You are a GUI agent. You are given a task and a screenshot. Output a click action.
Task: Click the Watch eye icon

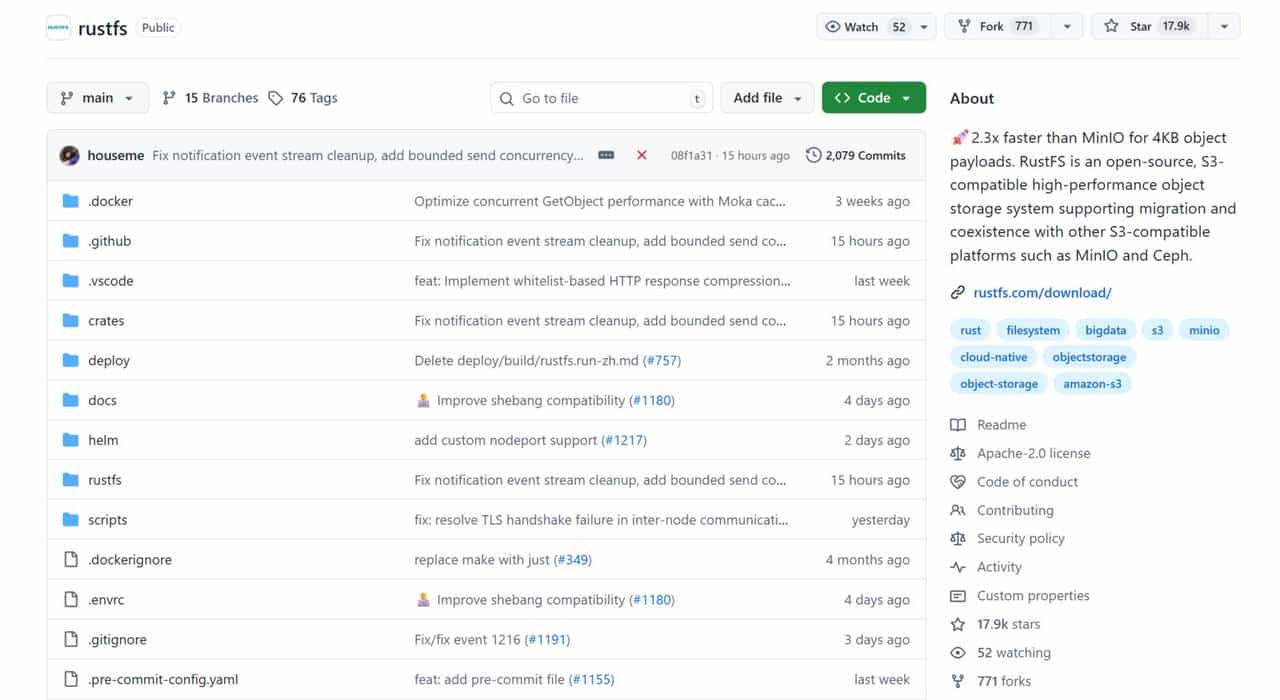click(831, 26)
